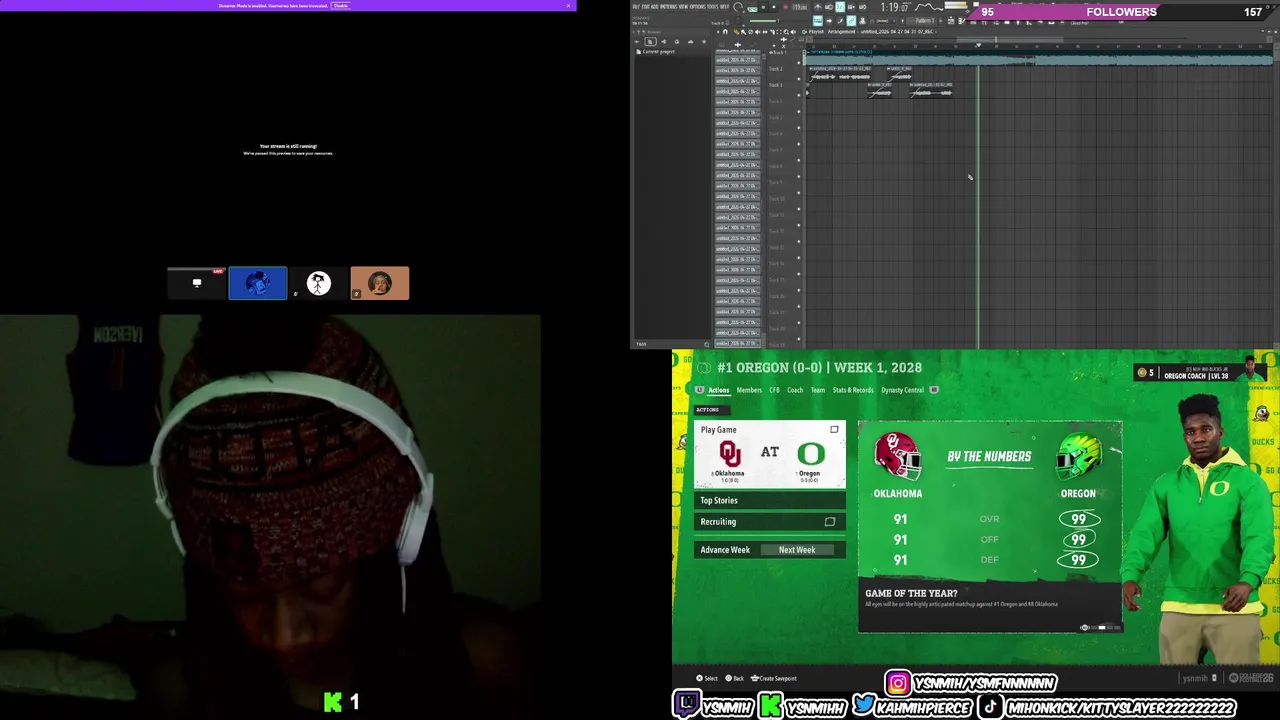
Task: Open the Recruiting menu entry
Action: (770, 521)
